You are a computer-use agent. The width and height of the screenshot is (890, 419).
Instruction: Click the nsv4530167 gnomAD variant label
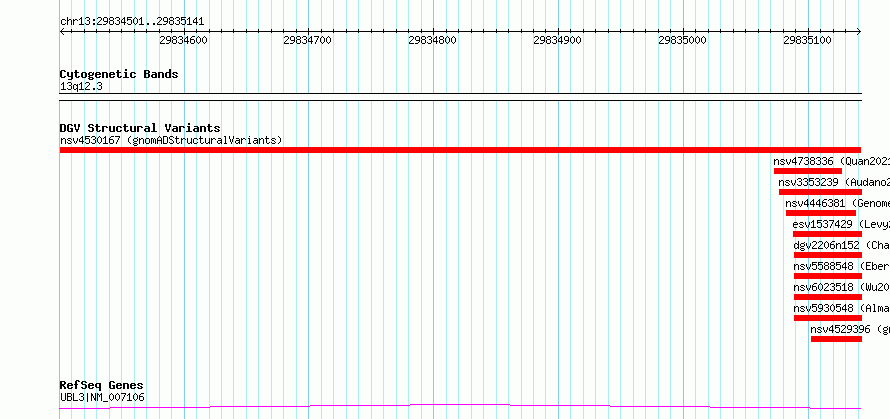point(171,140)
